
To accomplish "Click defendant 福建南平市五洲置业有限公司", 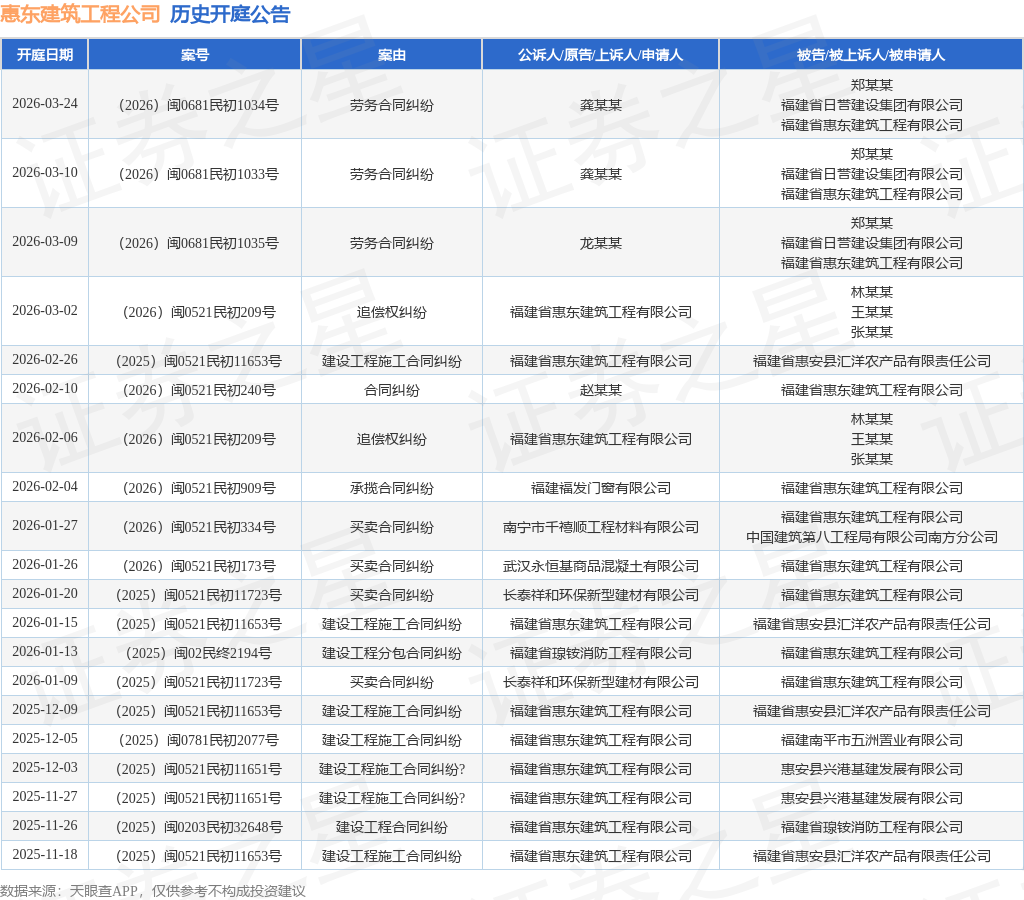I will coord(872,740).
